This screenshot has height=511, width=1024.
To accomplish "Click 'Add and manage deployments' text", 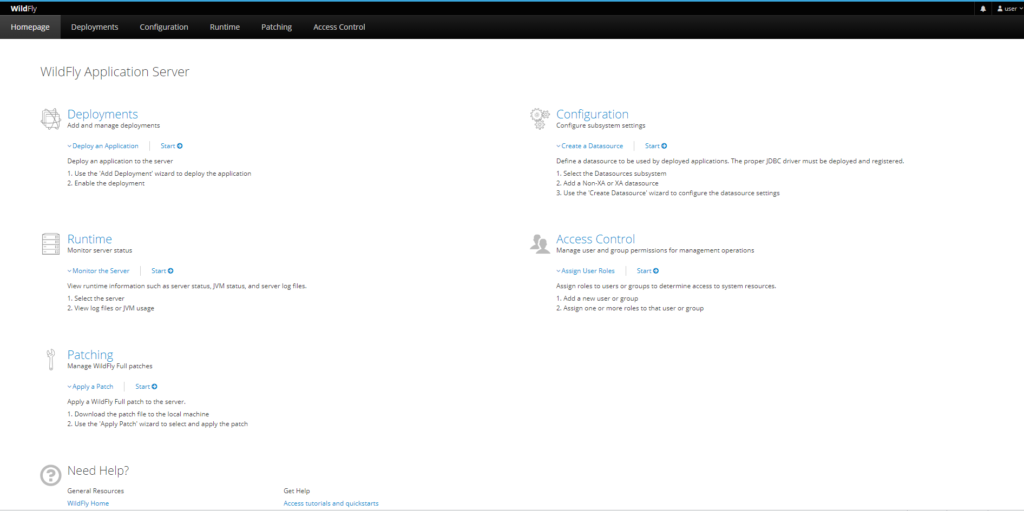I will (114, 125).
